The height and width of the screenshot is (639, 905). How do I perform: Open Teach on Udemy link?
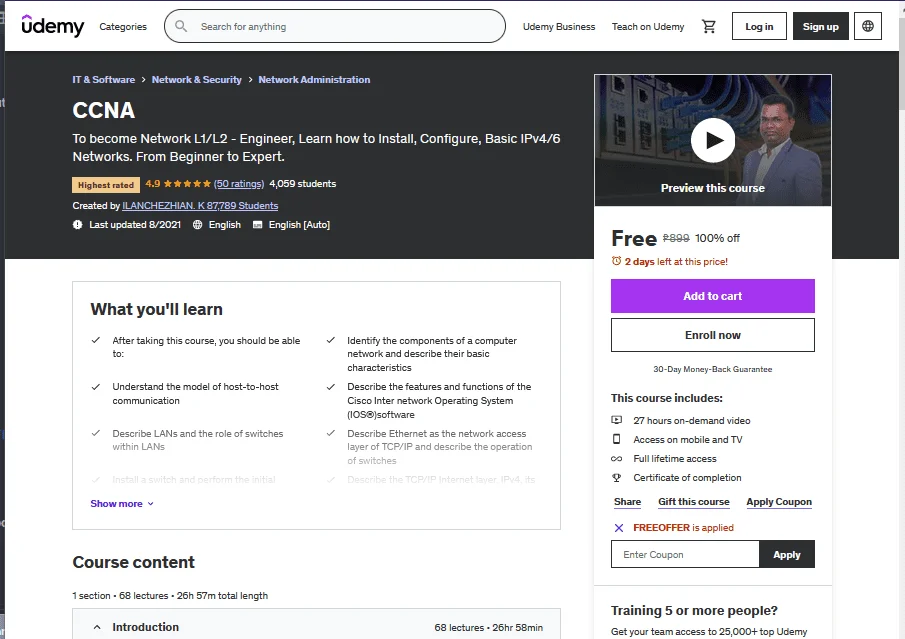point(648,27)
